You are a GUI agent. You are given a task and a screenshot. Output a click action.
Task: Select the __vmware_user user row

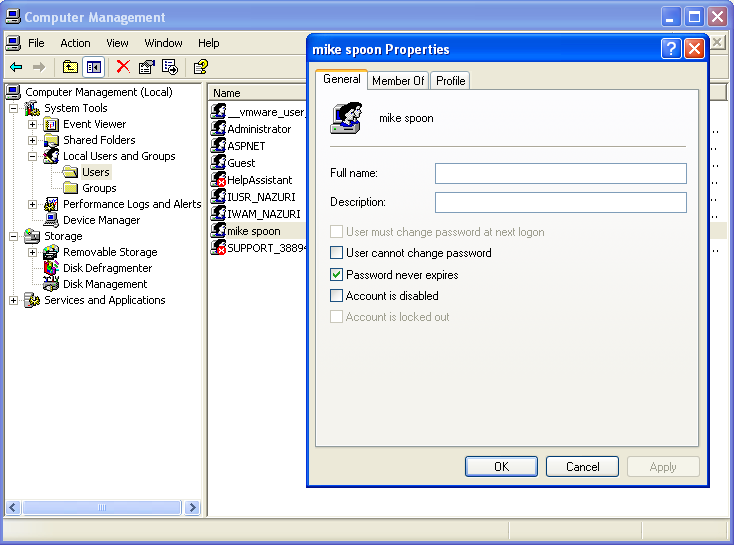[x=257, y=112]
